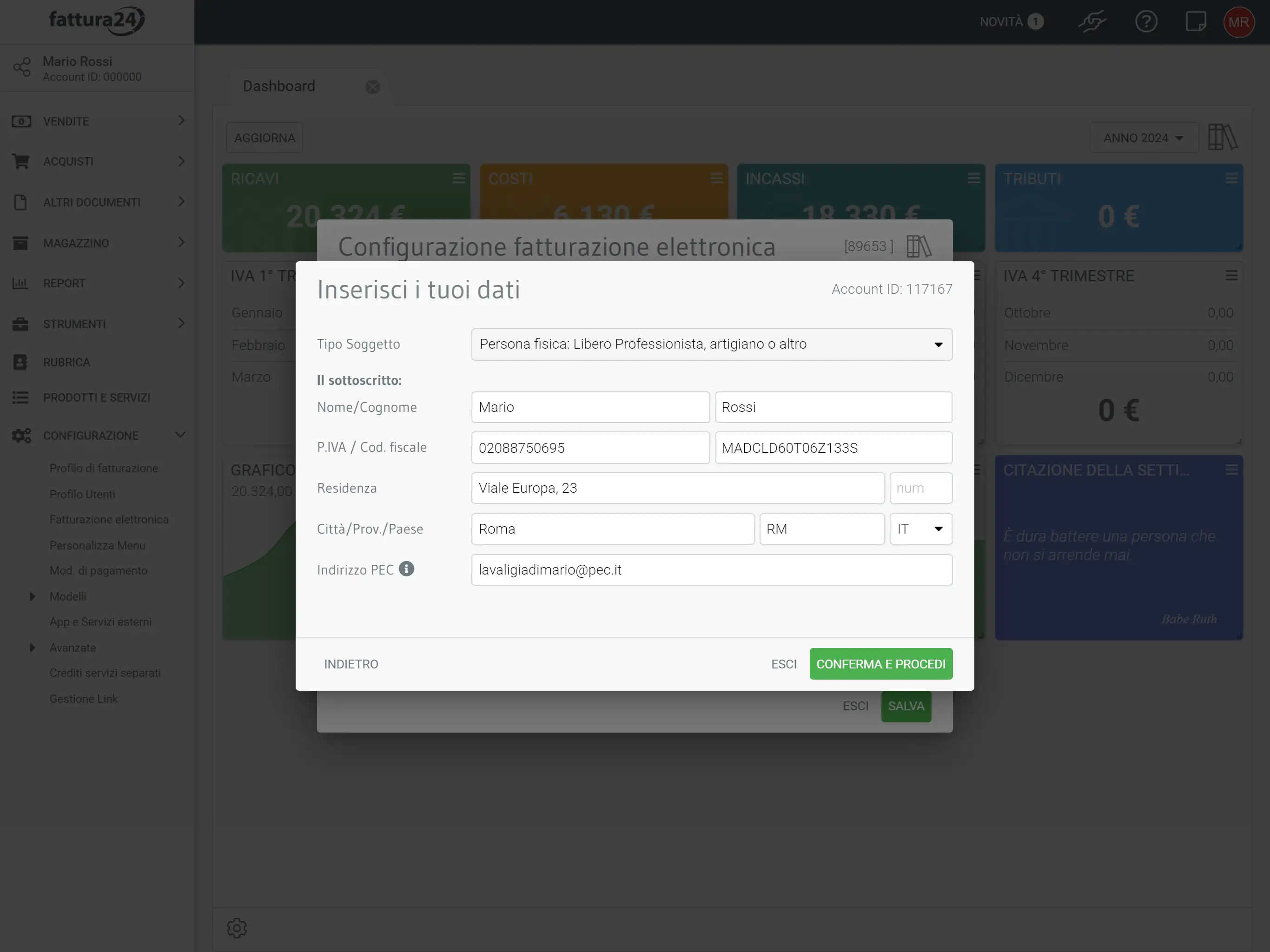Screen dimensions: 1270x952
Task: Open the library books icon beside ANNO 2024
Action: click(1223, 137)
